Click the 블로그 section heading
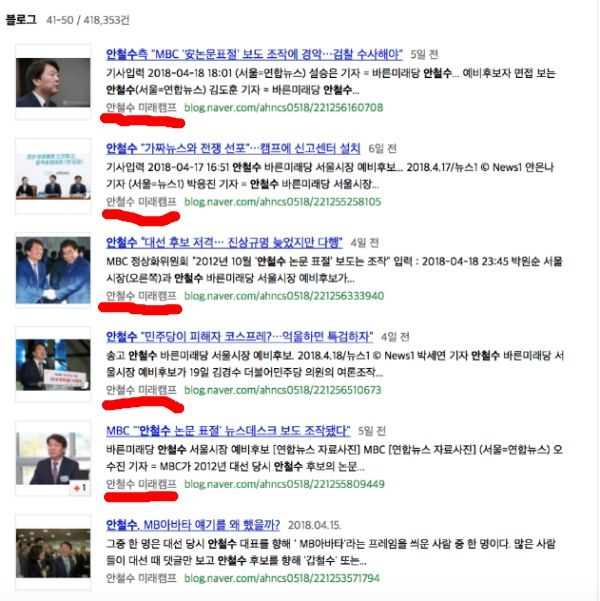Viewport: 600px width, 601px height. (x=21, y=20)
